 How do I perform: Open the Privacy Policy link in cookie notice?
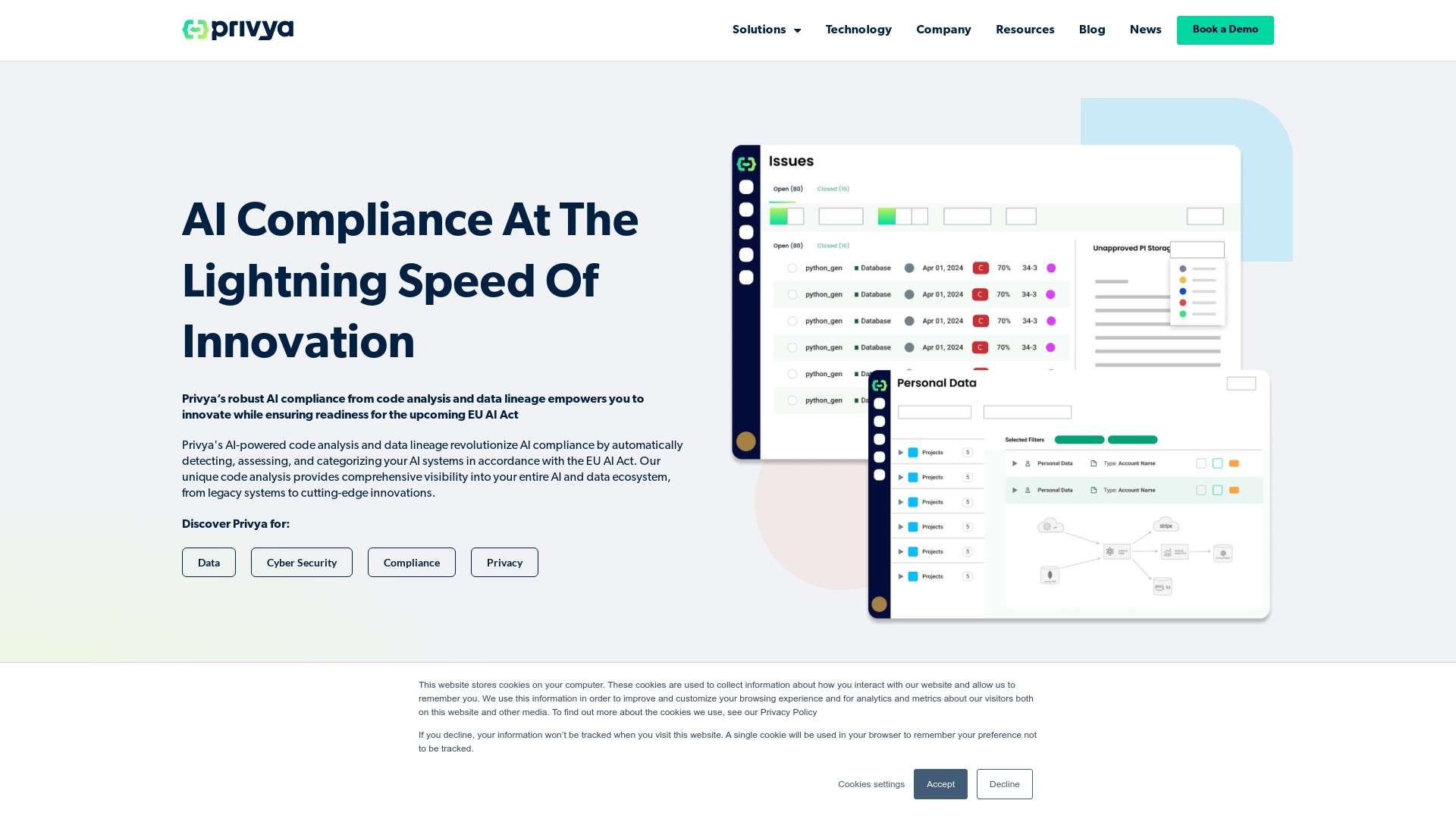[x=789, y=712]
